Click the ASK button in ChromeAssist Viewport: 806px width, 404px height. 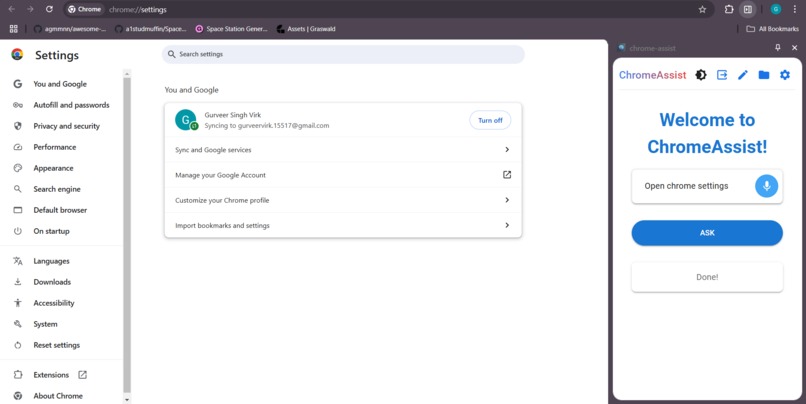707,233
